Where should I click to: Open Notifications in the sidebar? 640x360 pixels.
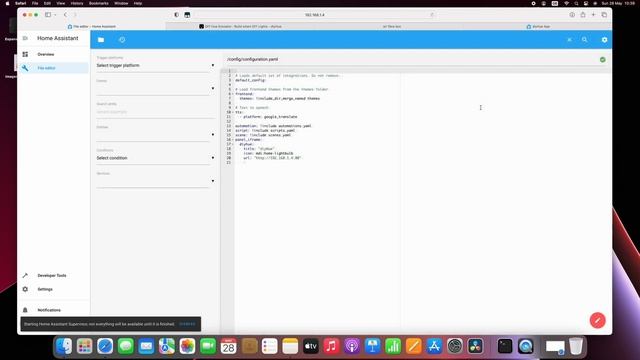point(53,310)
